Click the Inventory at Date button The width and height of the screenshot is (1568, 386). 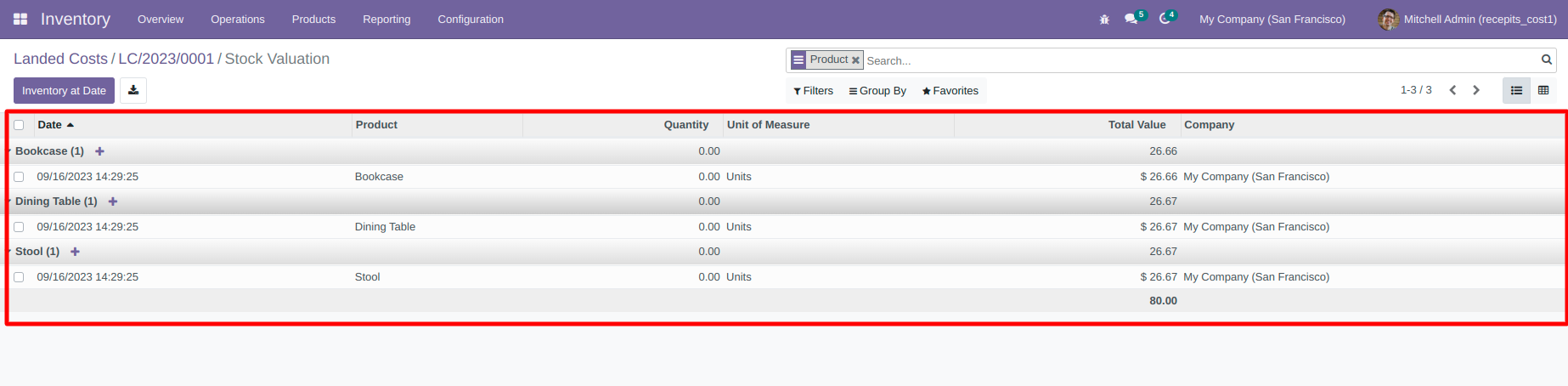(x=64, y=90)
